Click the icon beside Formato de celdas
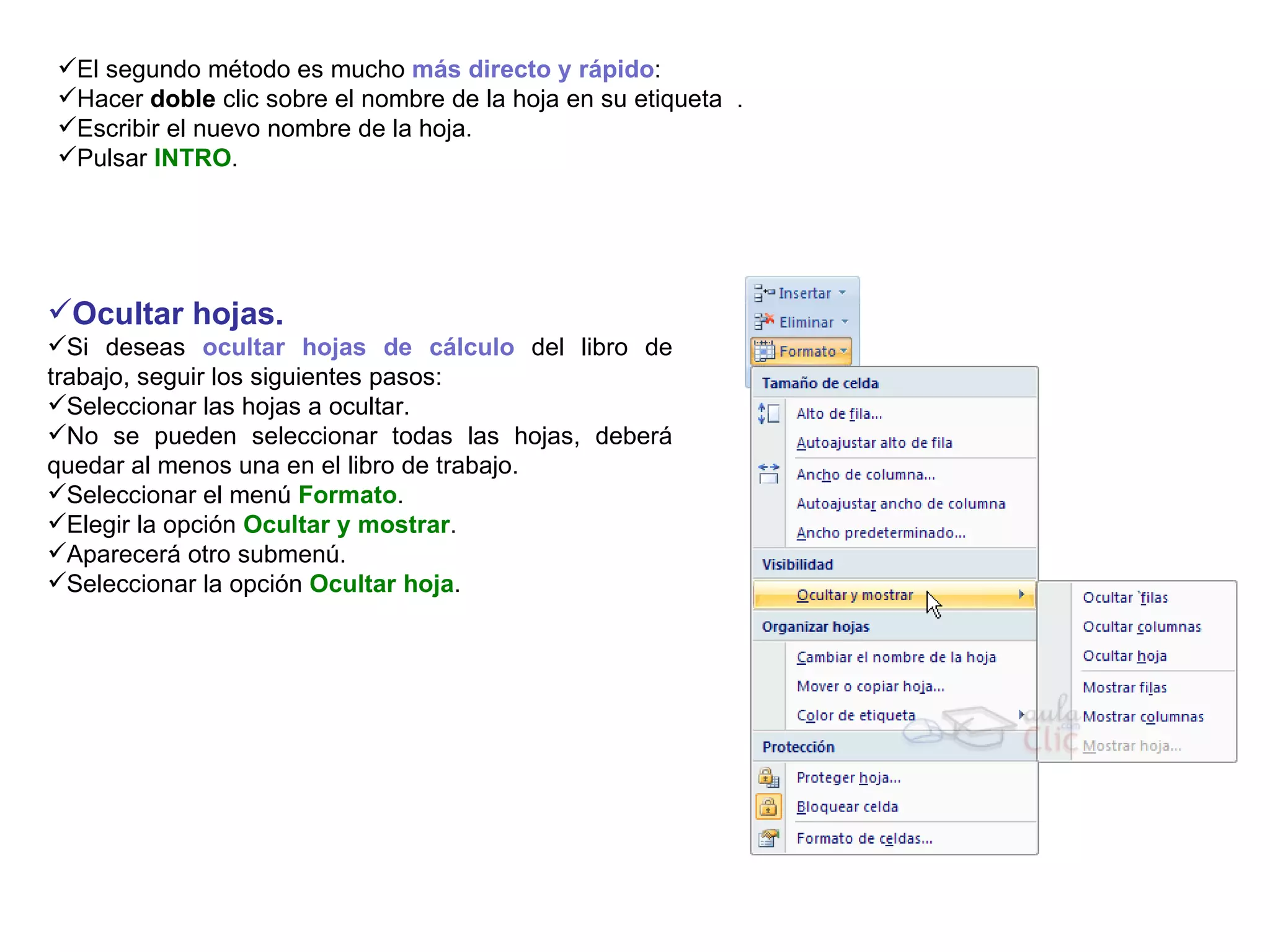The height and width of the screenshot is (952, 1270). 769,839
